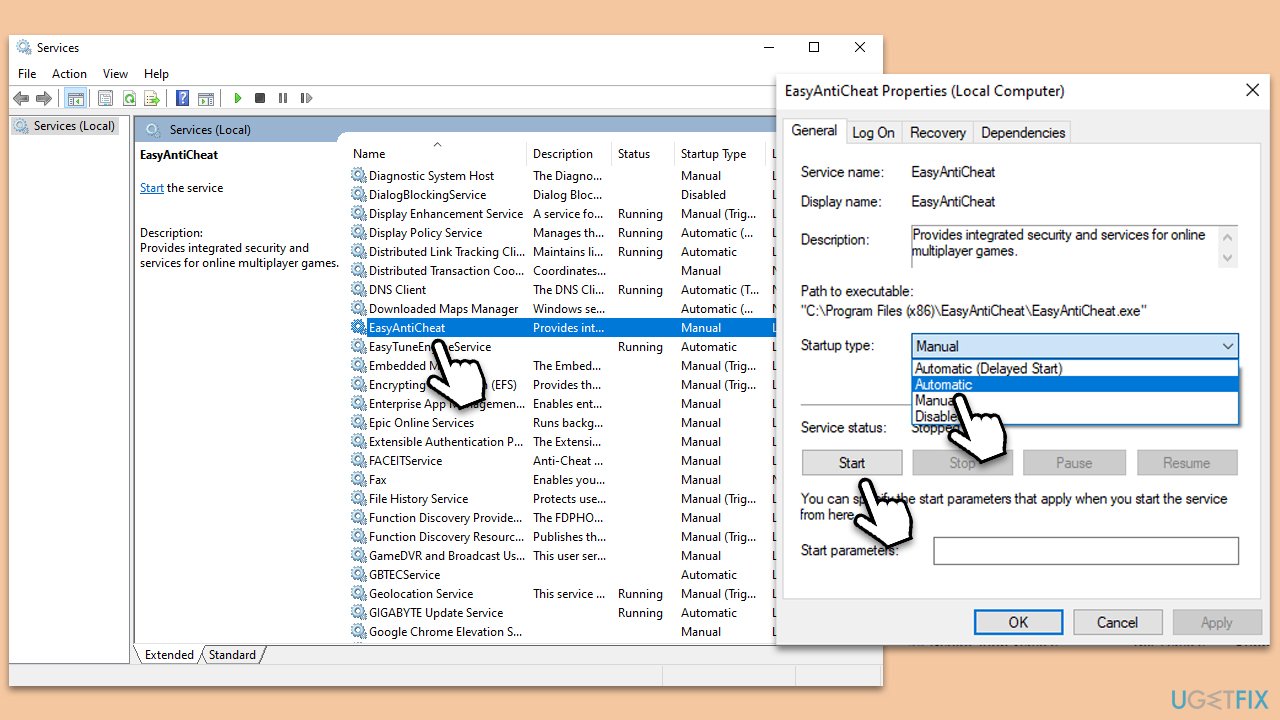Screen dimensions: 1280x720
Task: Restart the service with restart toolbar icon
Action: 306,97
